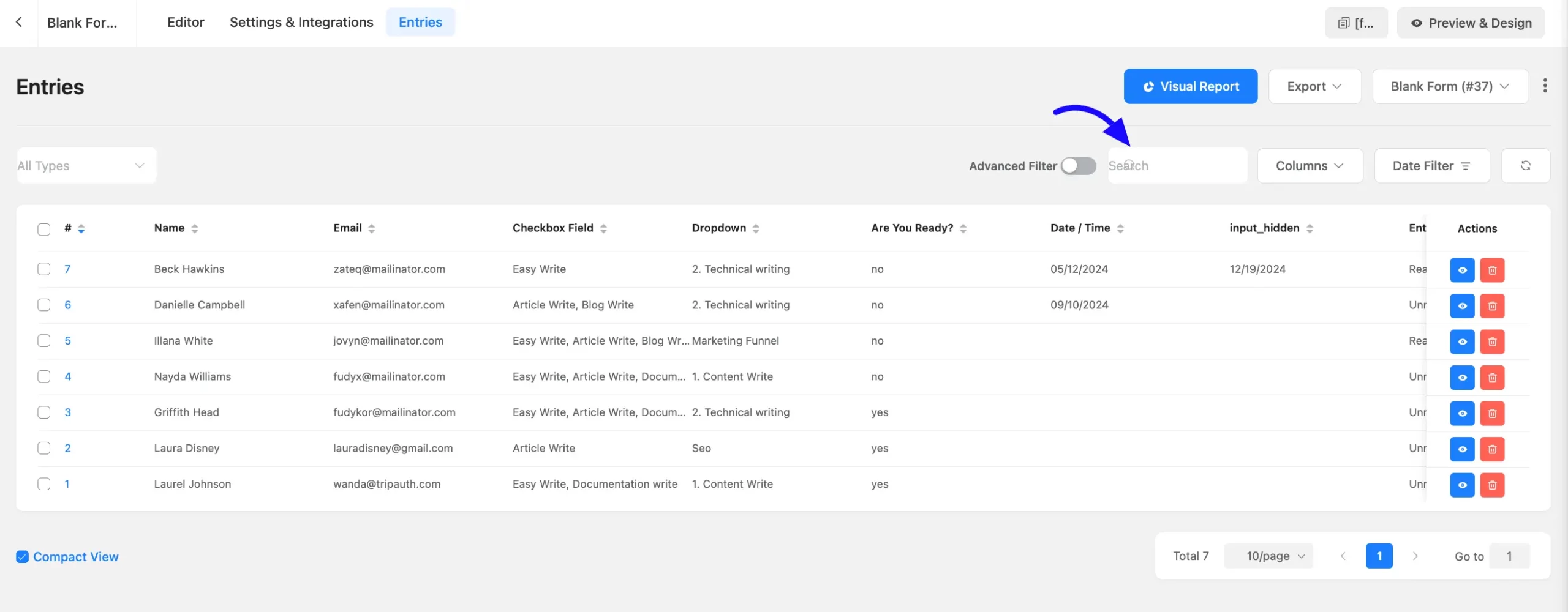The image size is (1568, 612).
Task: Check the select-all header checkbox
Action: coord(44,229)
